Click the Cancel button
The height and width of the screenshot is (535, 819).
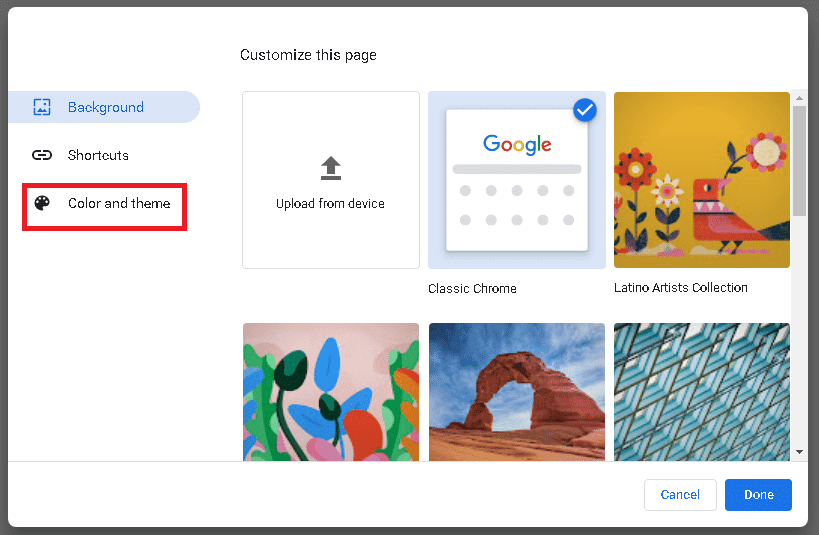(680, 495)
